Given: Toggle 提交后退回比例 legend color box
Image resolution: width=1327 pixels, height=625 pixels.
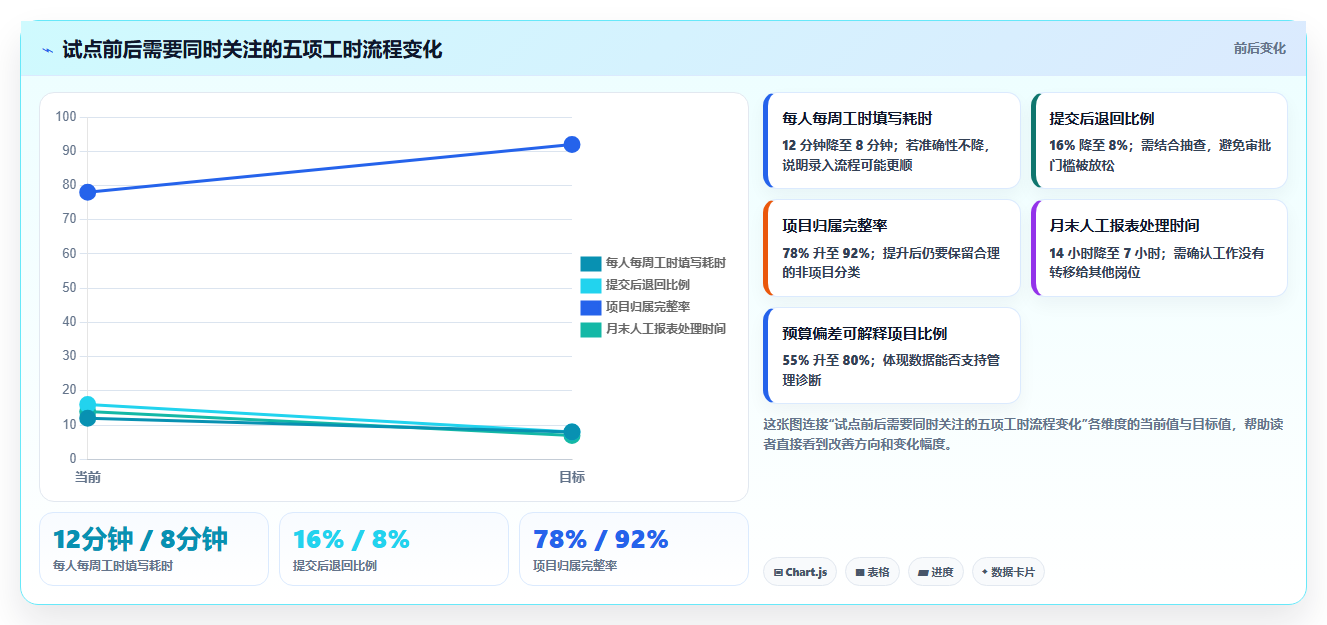Looking at the screenshot, I should pos(590,285).
